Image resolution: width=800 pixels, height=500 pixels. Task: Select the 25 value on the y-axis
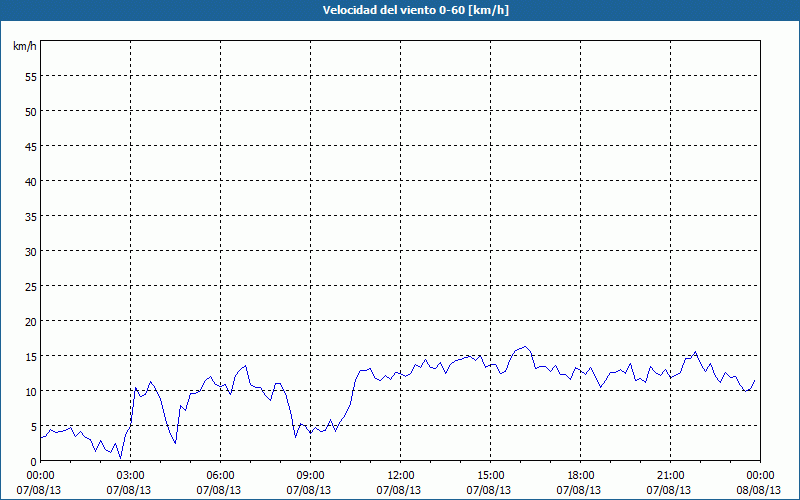click(x=31, y=286)
